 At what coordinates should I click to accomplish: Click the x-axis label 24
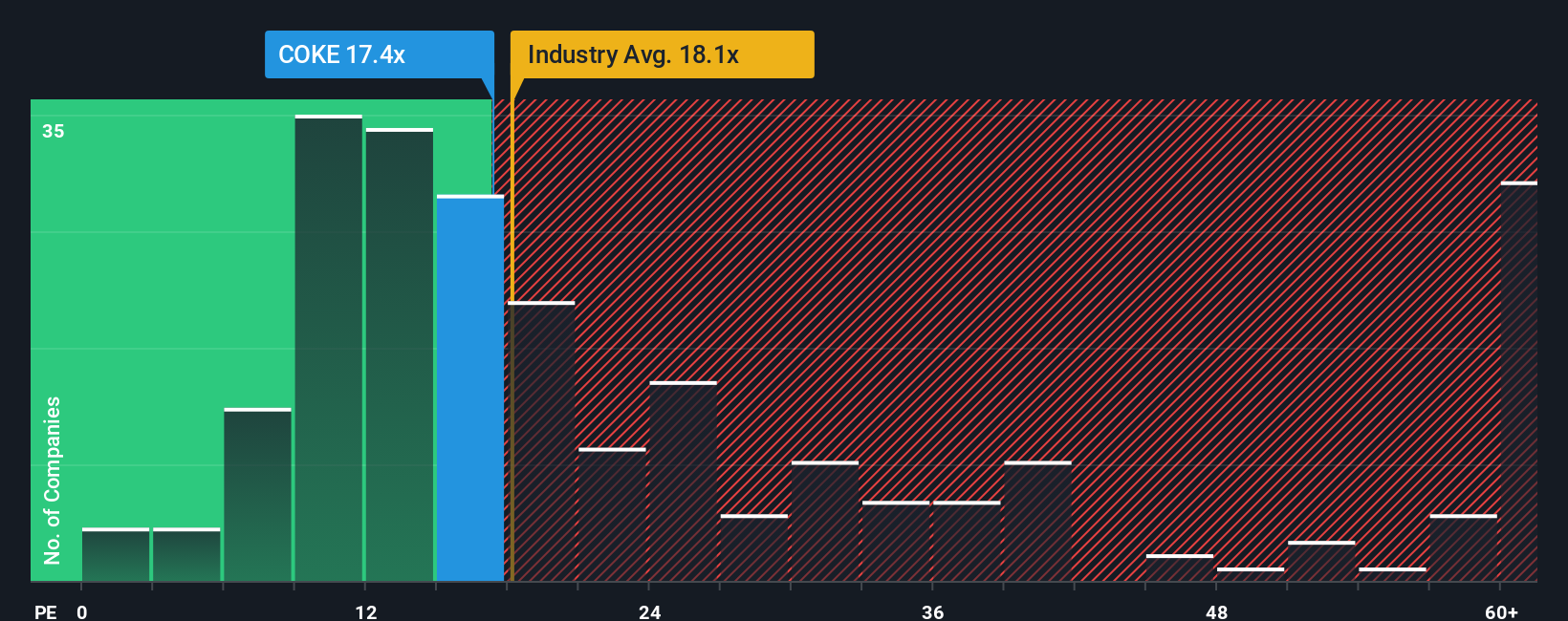[x=650, y=612]
